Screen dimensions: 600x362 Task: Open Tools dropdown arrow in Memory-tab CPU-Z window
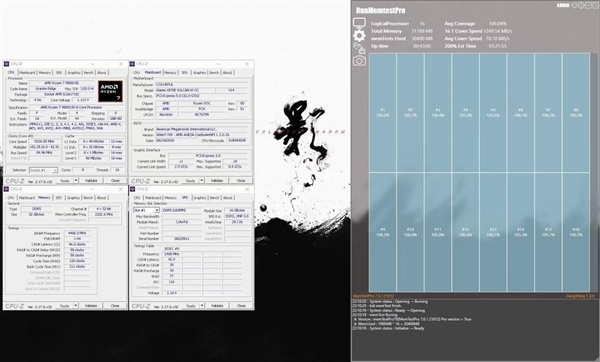[x=76, y=305]
